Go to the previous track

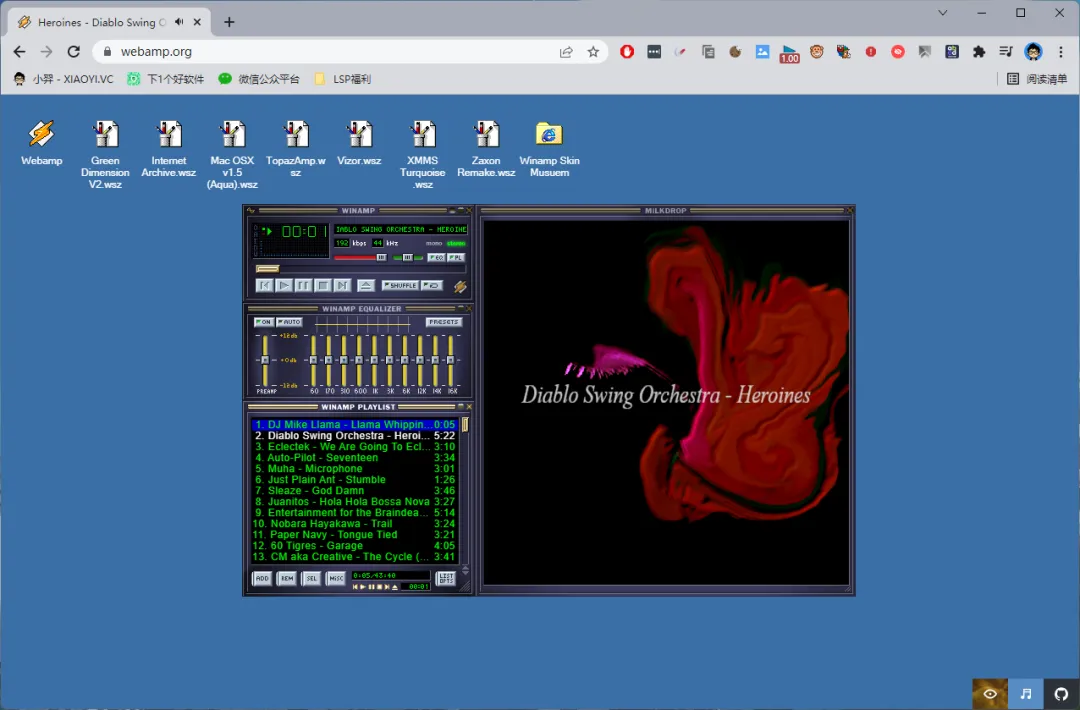[x=265, y=285]
